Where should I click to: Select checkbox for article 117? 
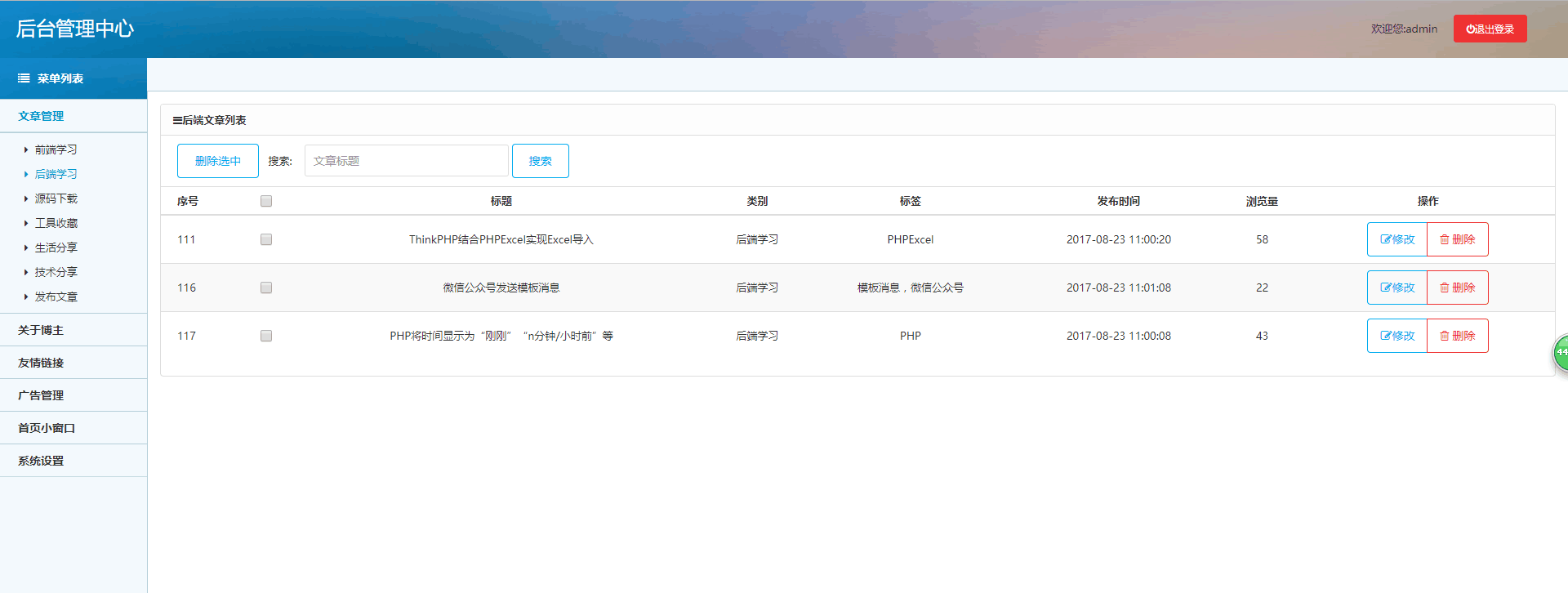click(x=266, y=336)
